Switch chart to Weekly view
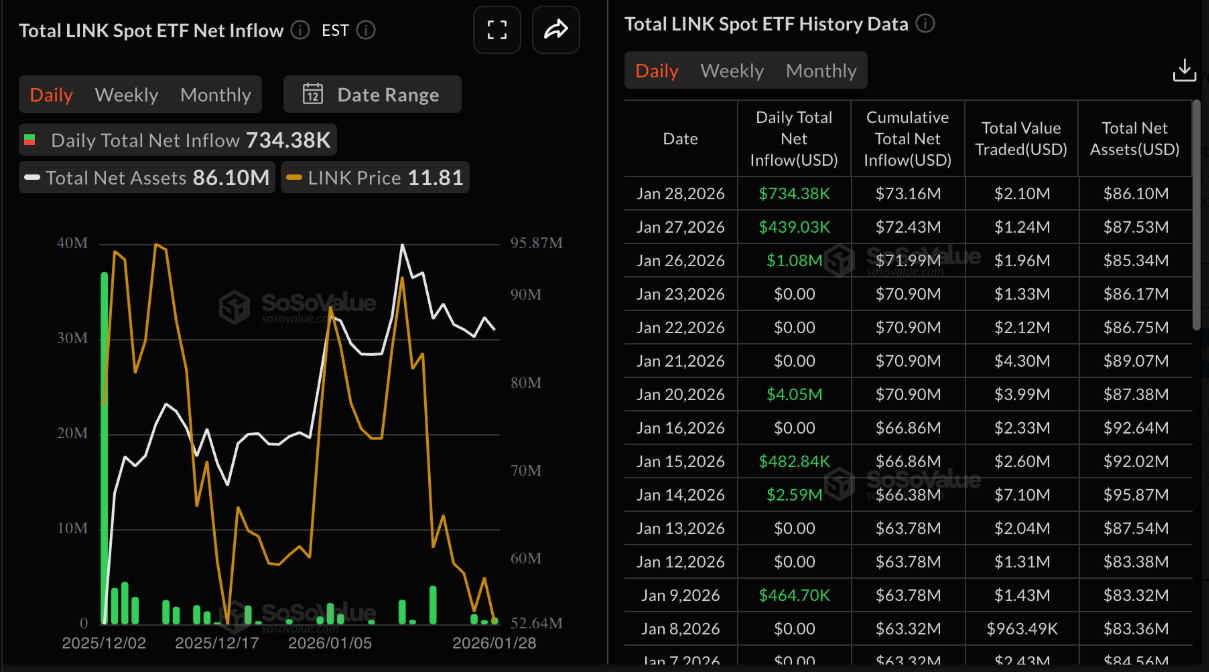The width and height of the screenshot is (1209, 672). (x=126, y=95)
